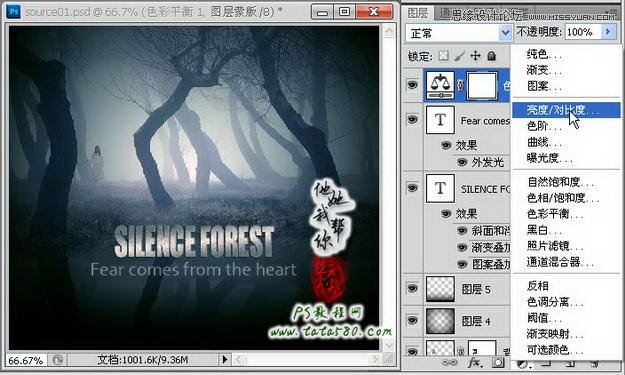Click the 图层 5 layer name
The image size is (625, 375).
(x=476, y=289)
